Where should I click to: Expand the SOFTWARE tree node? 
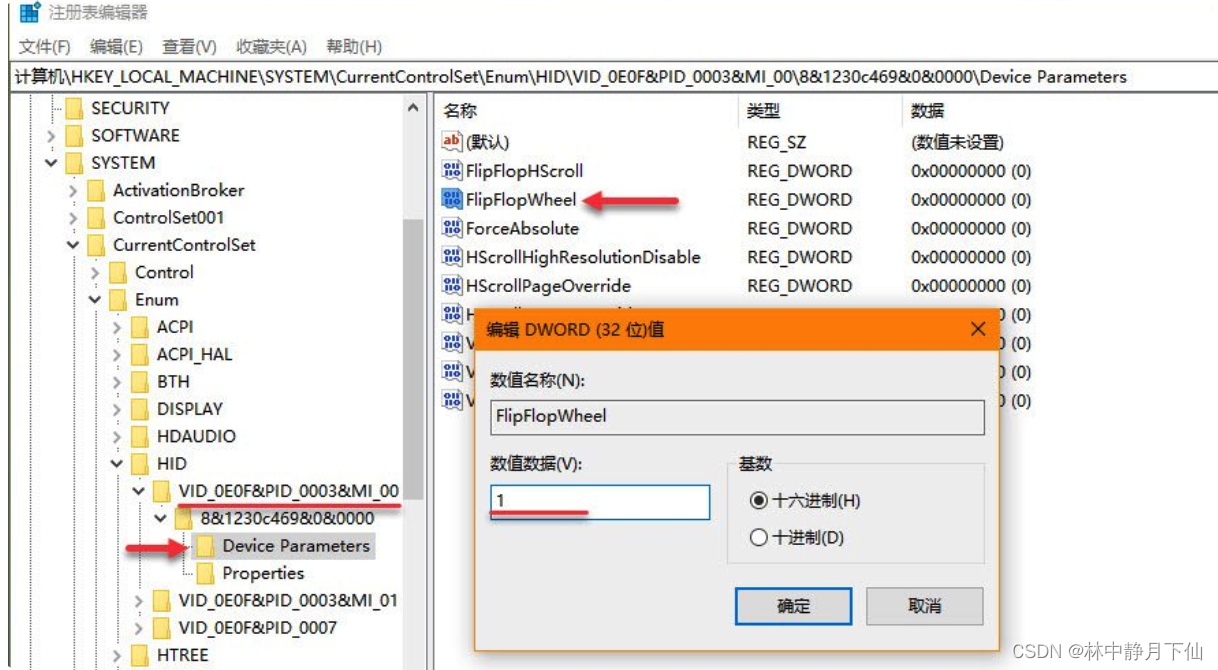point(51,135)
